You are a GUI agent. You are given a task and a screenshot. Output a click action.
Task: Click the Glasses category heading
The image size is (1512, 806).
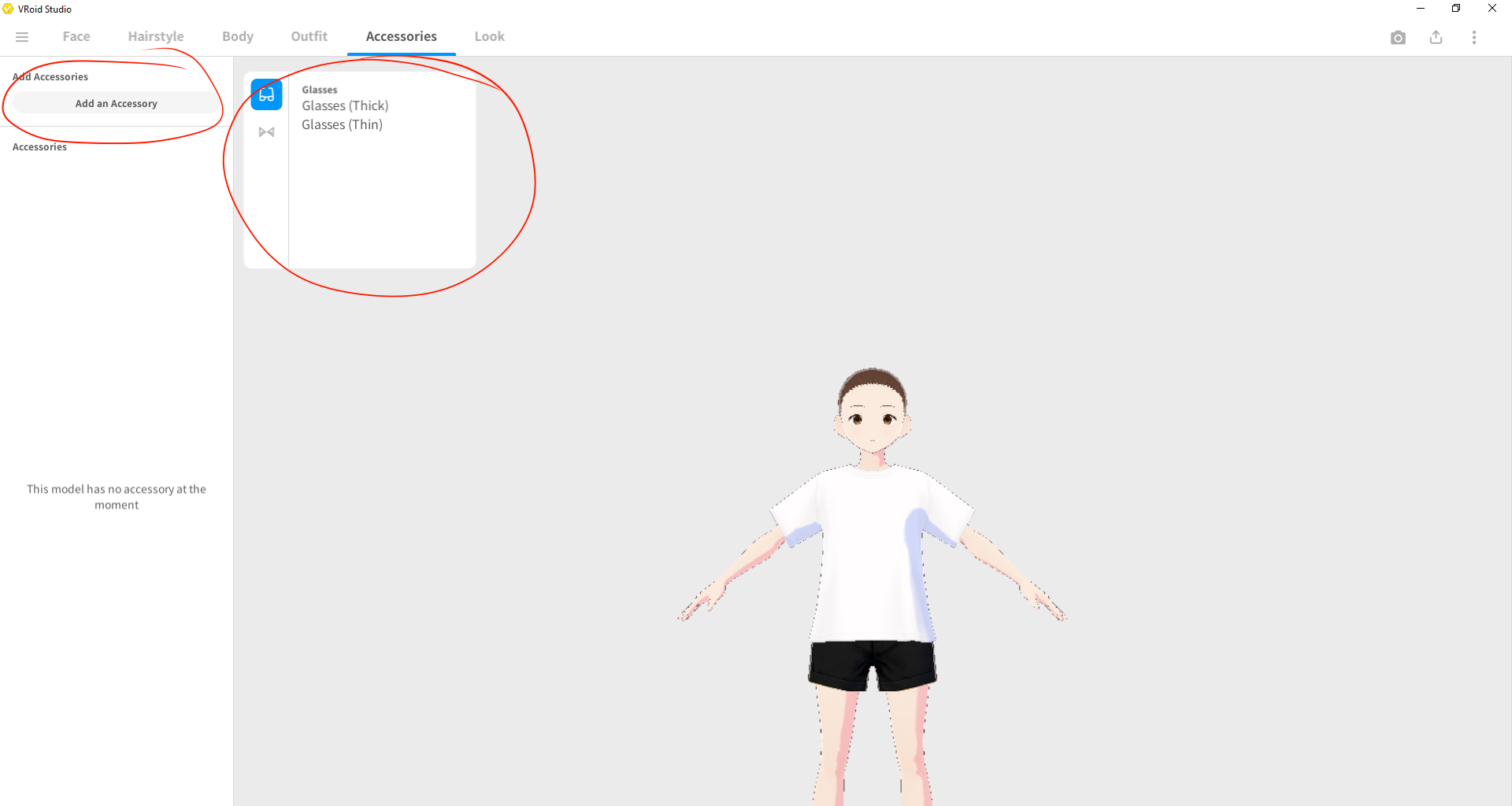click(320, 90)
